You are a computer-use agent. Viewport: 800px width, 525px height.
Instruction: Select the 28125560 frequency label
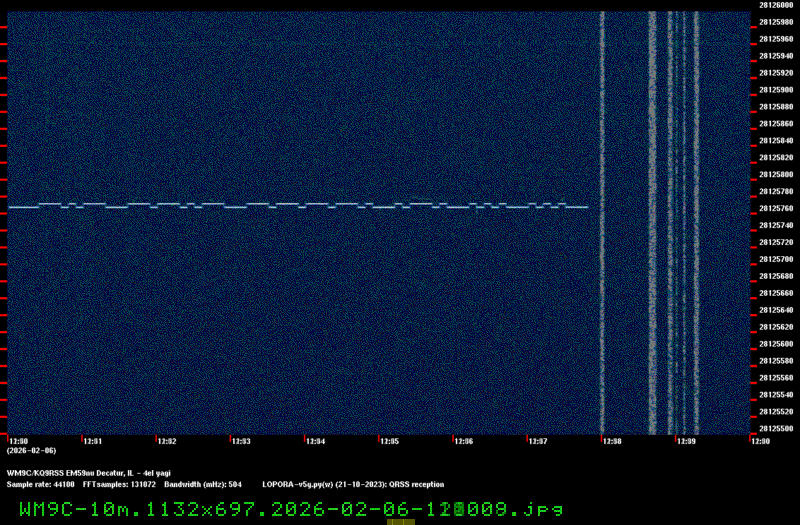tap(776, 378)
